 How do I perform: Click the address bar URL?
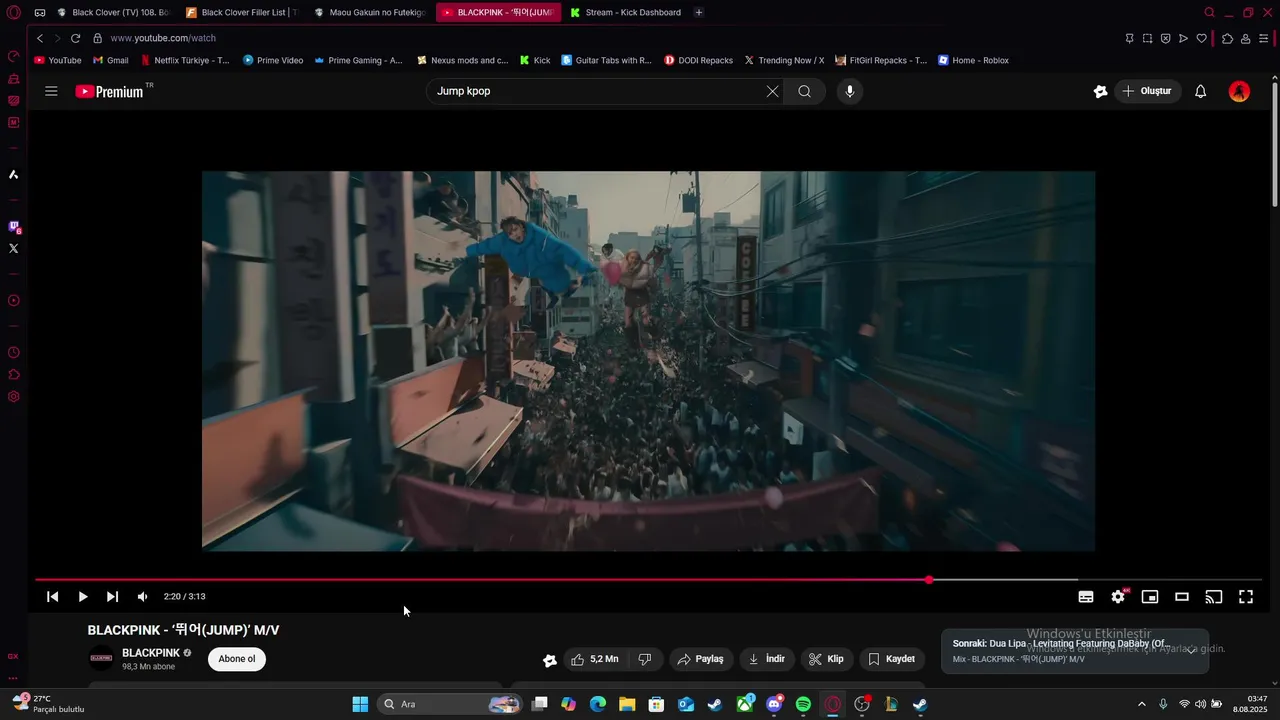[163, 38]
